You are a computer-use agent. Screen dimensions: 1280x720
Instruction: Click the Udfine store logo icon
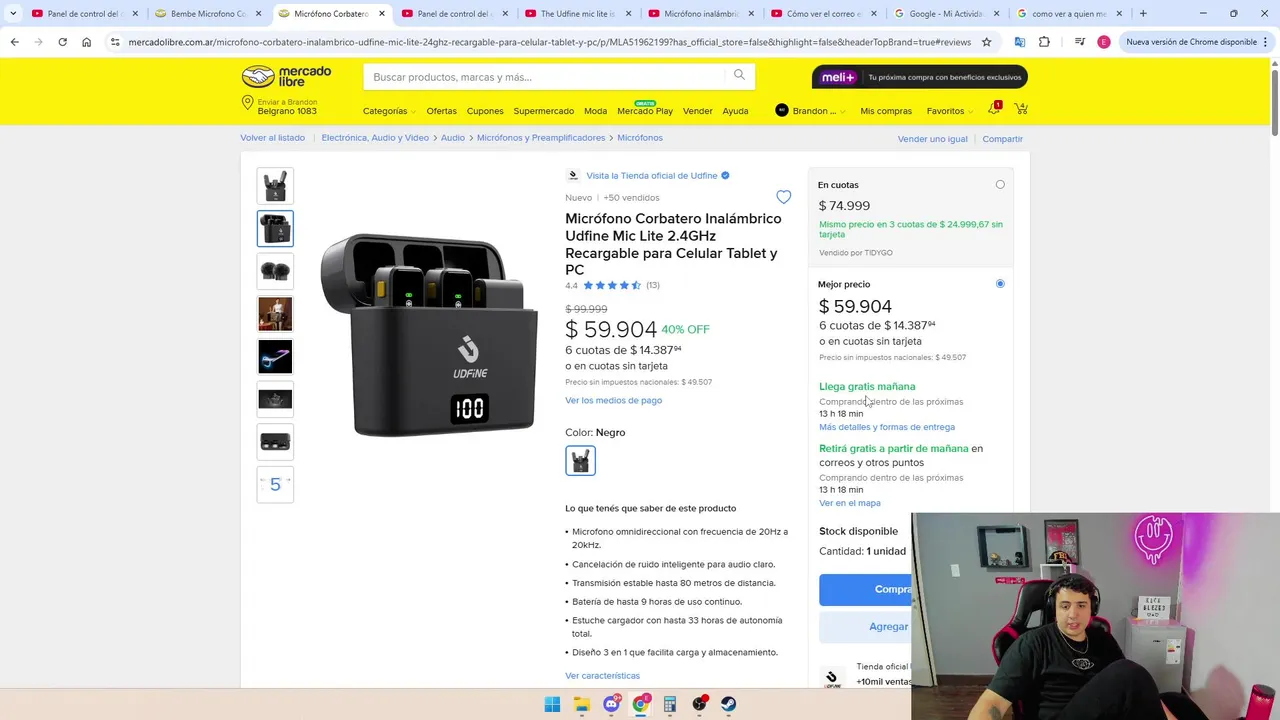pos(573,175)
